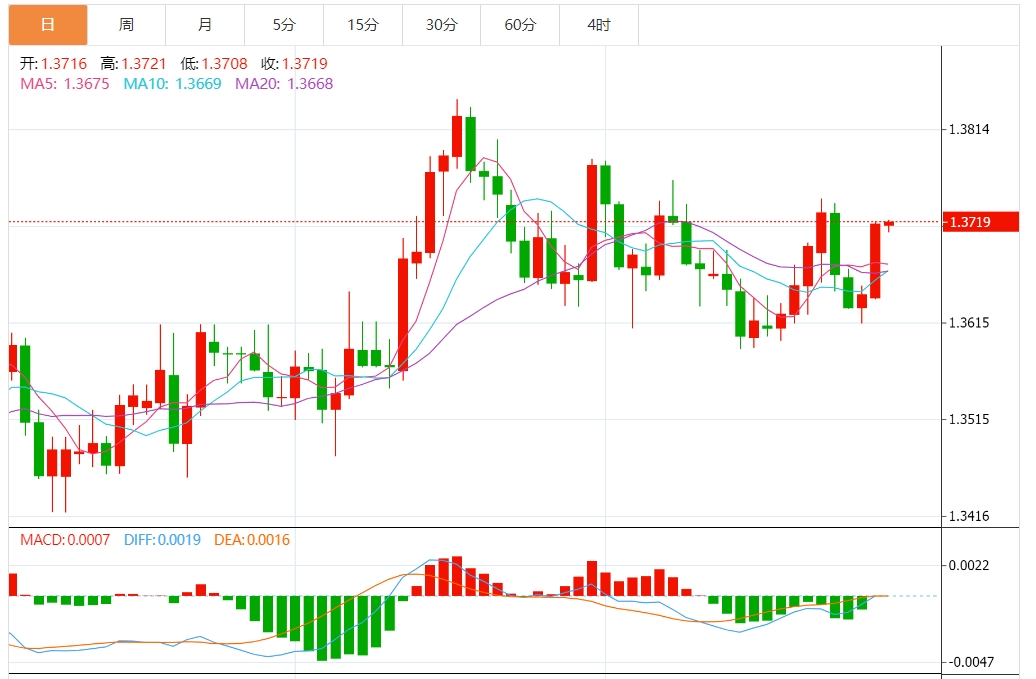Viewport: 1036px width, 679px height.
Task: Click the 低:1.3708 low price value
Action: click(214, 64)
